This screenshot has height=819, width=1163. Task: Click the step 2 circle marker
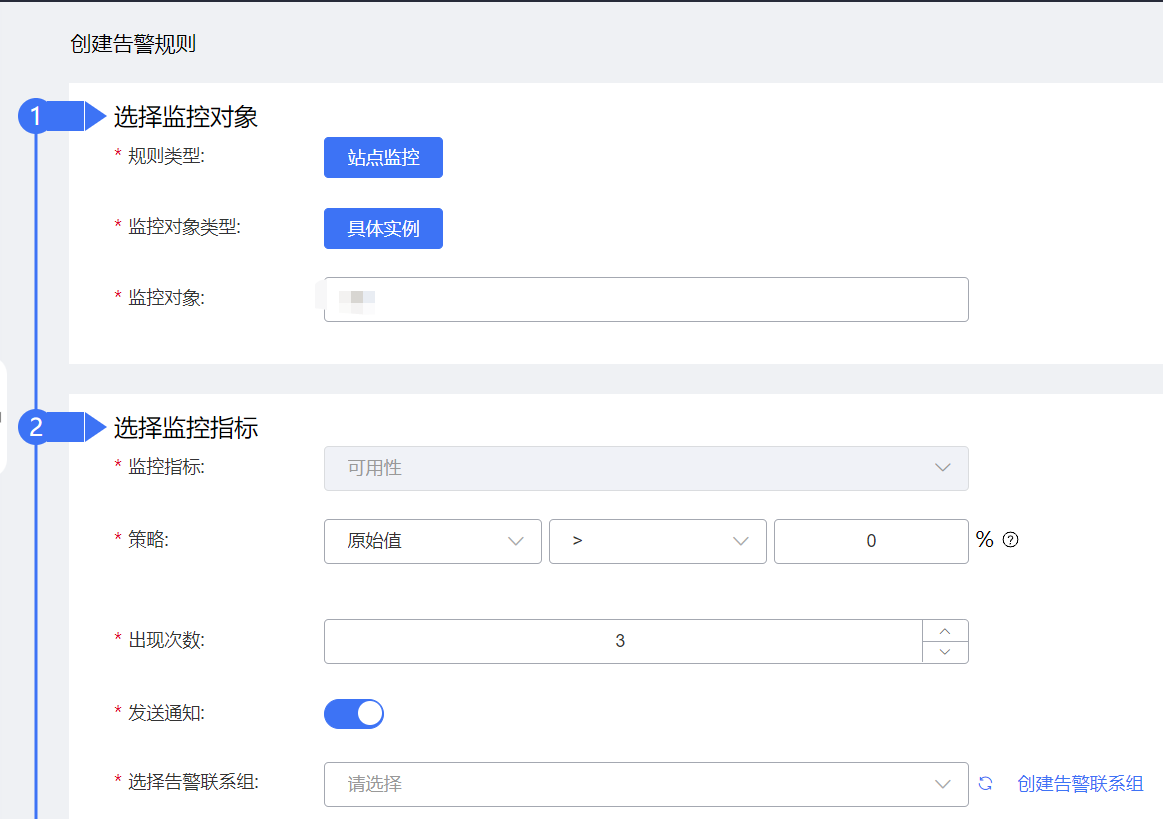(36, 428)
